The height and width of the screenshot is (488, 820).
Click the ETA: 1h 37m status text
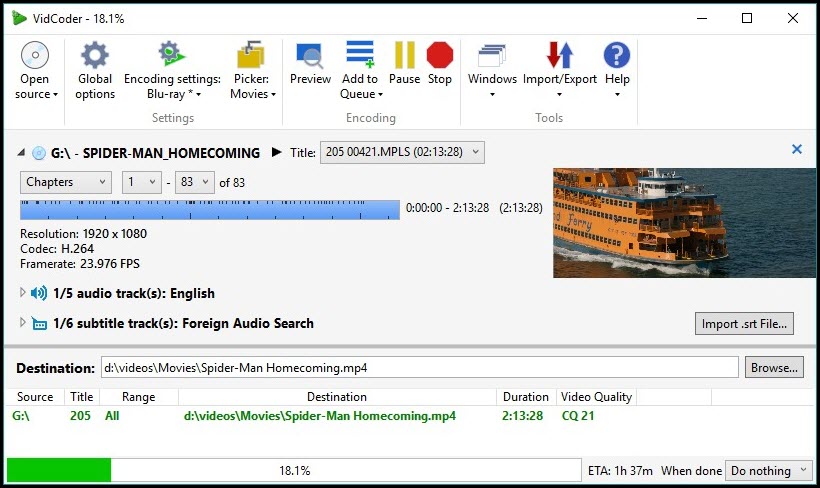(620, 471)
